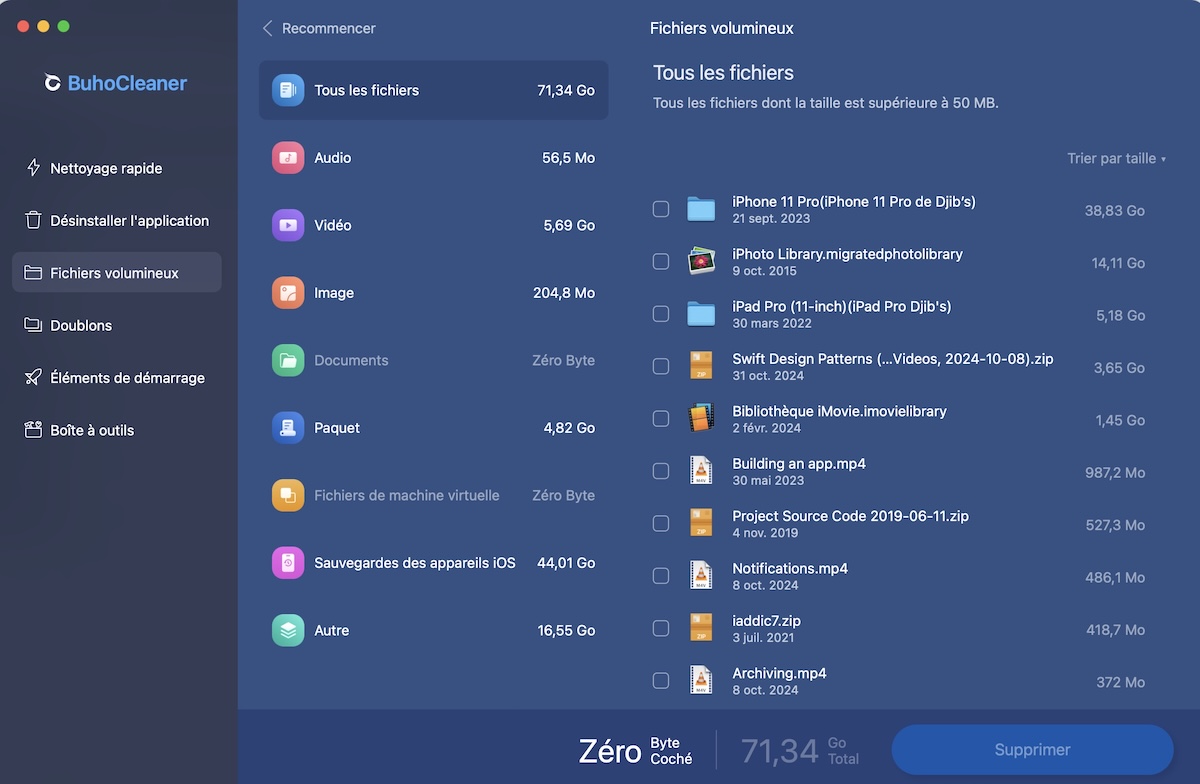
Task: Click the iPhoto Library file icon
Action: (701, 261)
